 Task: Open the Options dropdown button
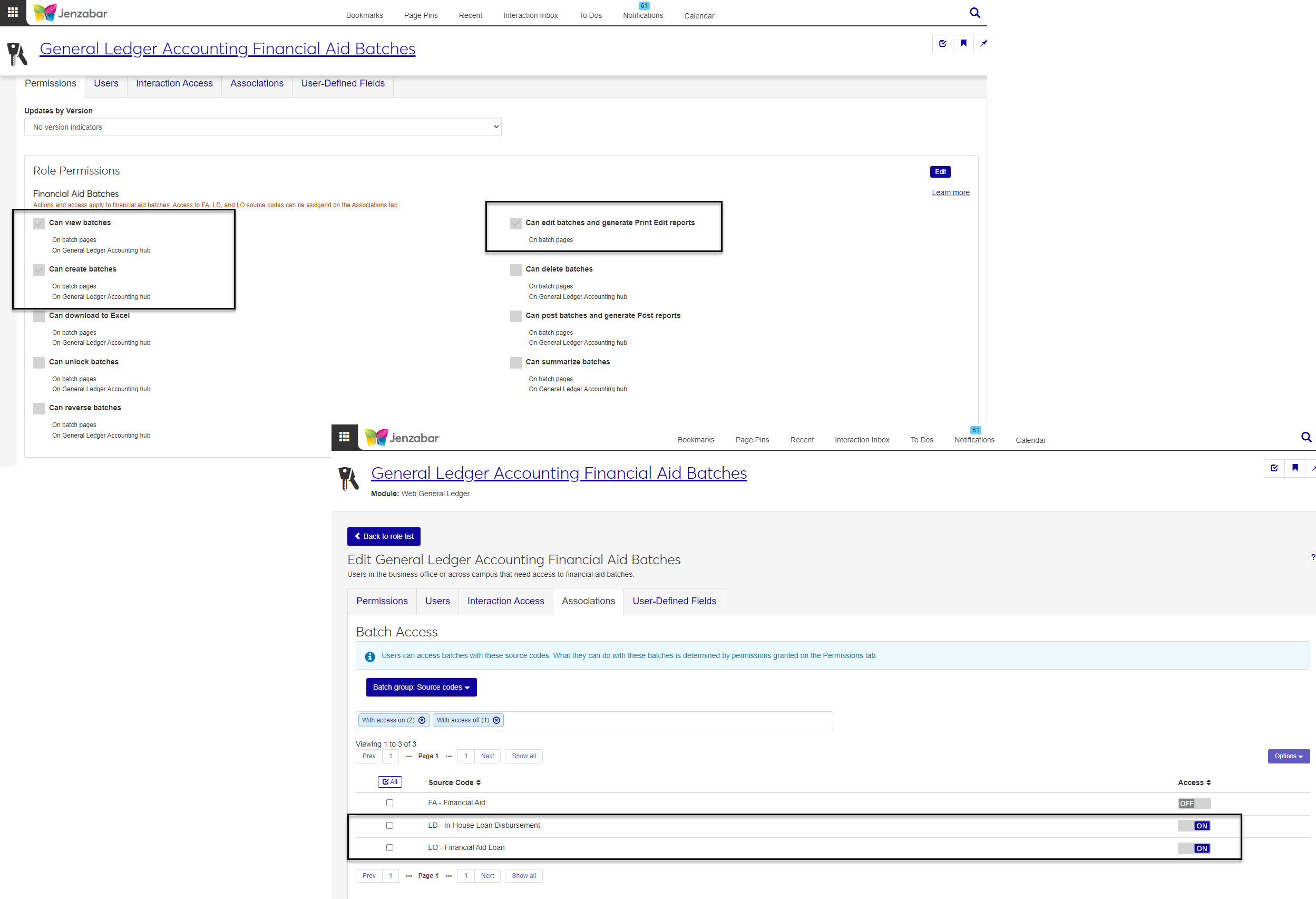pyautogui.click(x=1288, y=756)
